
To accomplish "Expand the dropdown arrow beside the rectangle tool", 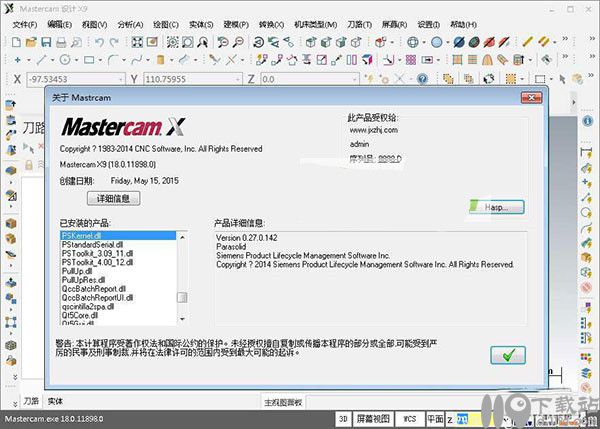I will pos(100,60).
